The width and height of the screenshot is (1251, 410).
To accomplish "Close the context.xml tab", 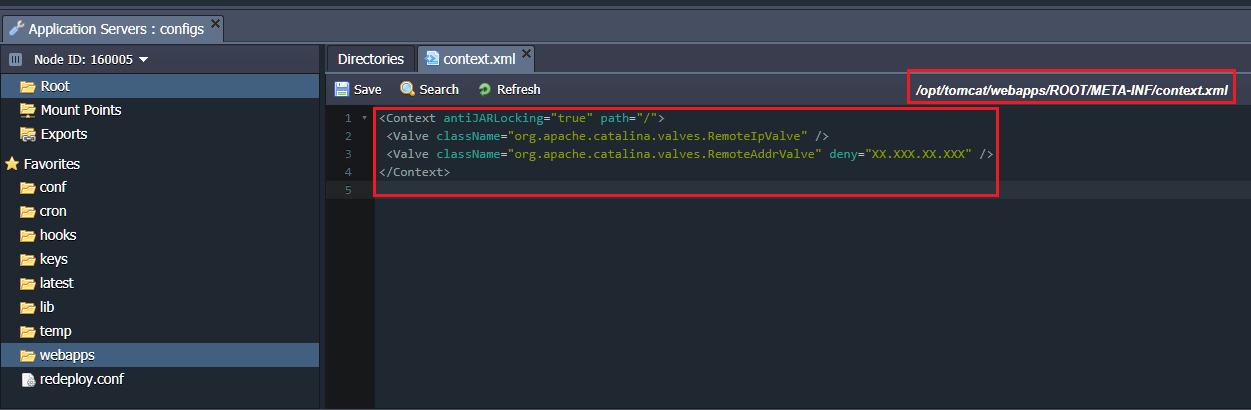I will click(x=526, y=53).
